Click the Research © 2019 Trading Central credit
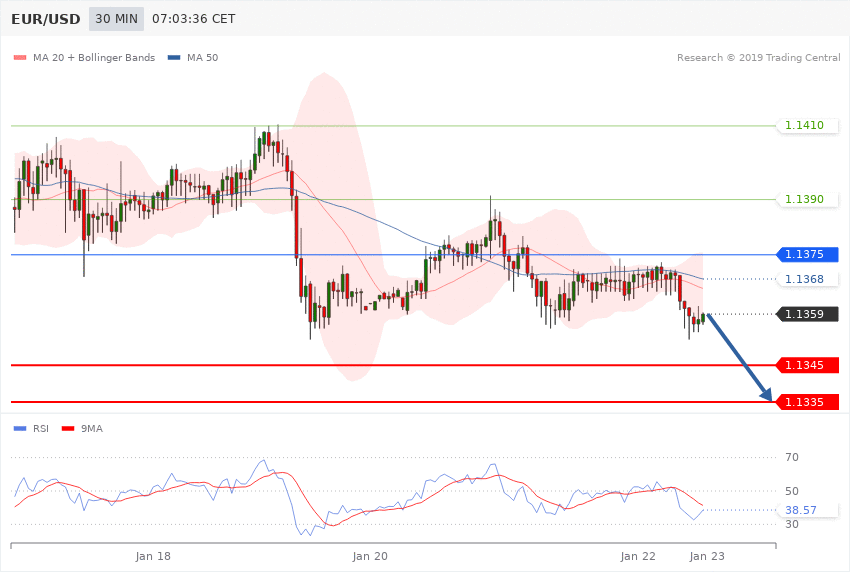850x576 pixels. (758, 57)
